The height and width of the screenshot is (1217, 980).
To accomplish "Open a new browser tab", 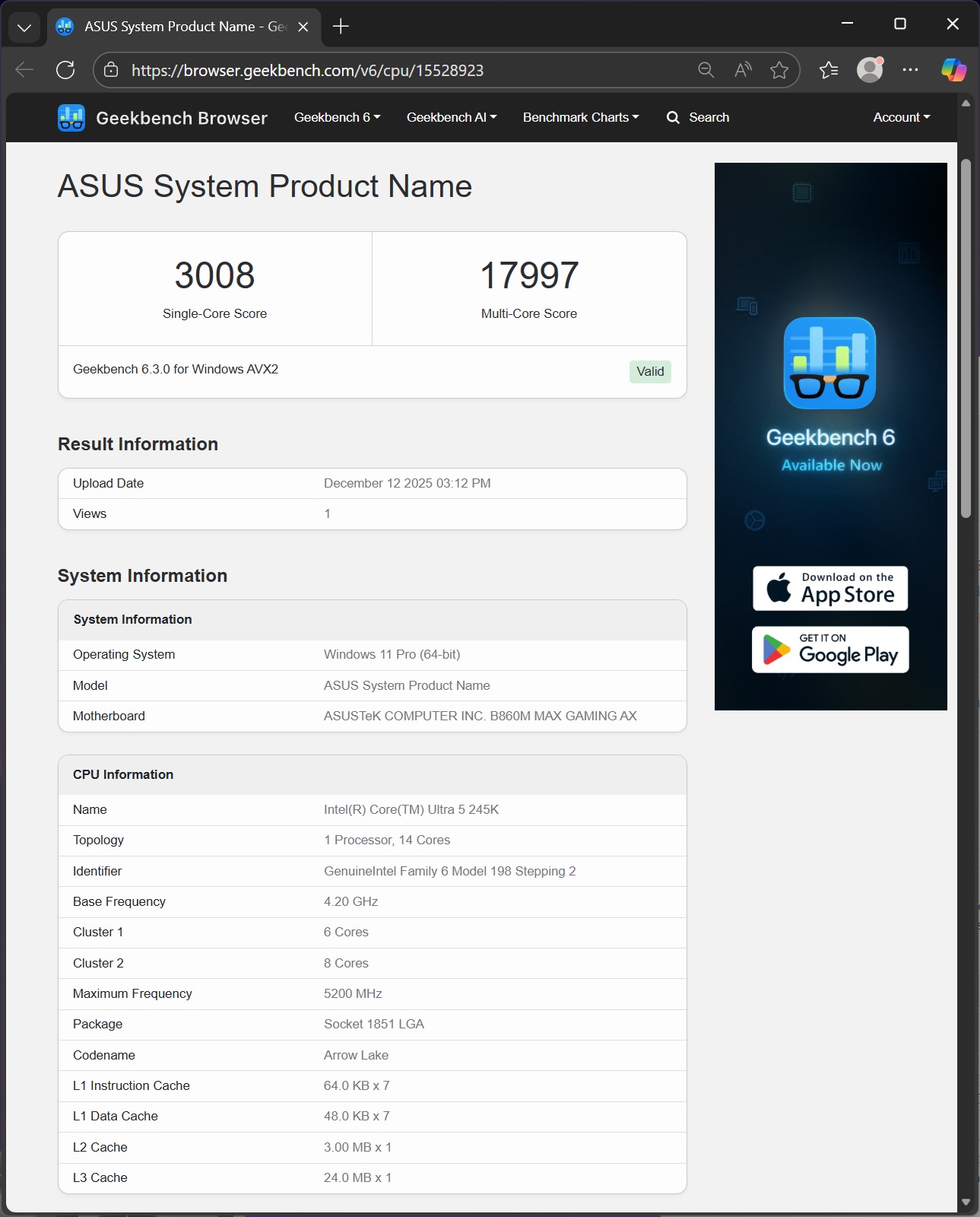I will click(341, 27).
